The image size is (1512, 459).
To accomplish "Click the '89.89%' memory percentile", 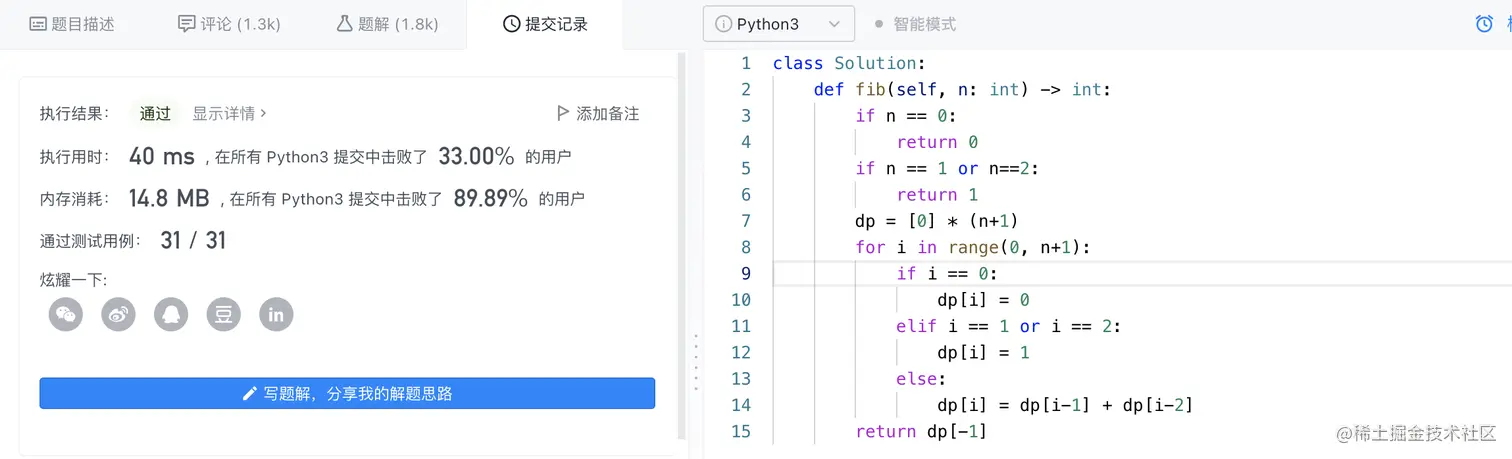I will [x=490, y=198].
